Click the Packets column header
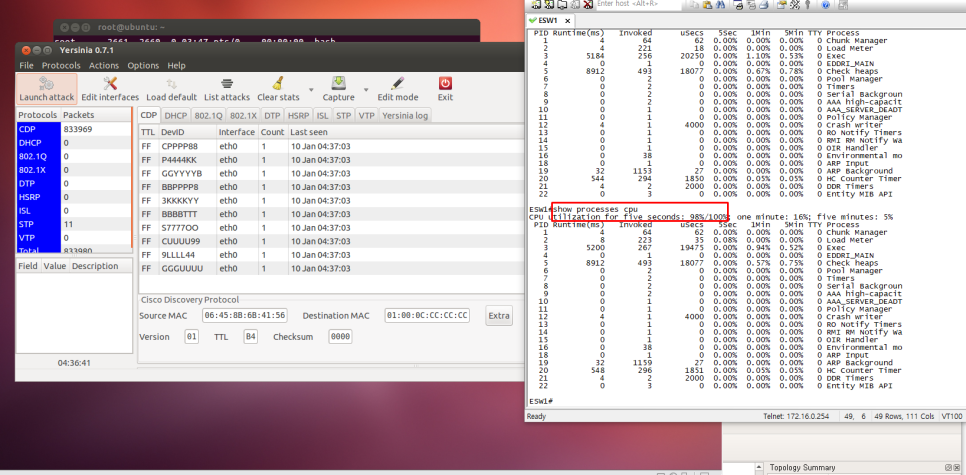The height and width of the screenshot is (475, 966). click(95, 115)
